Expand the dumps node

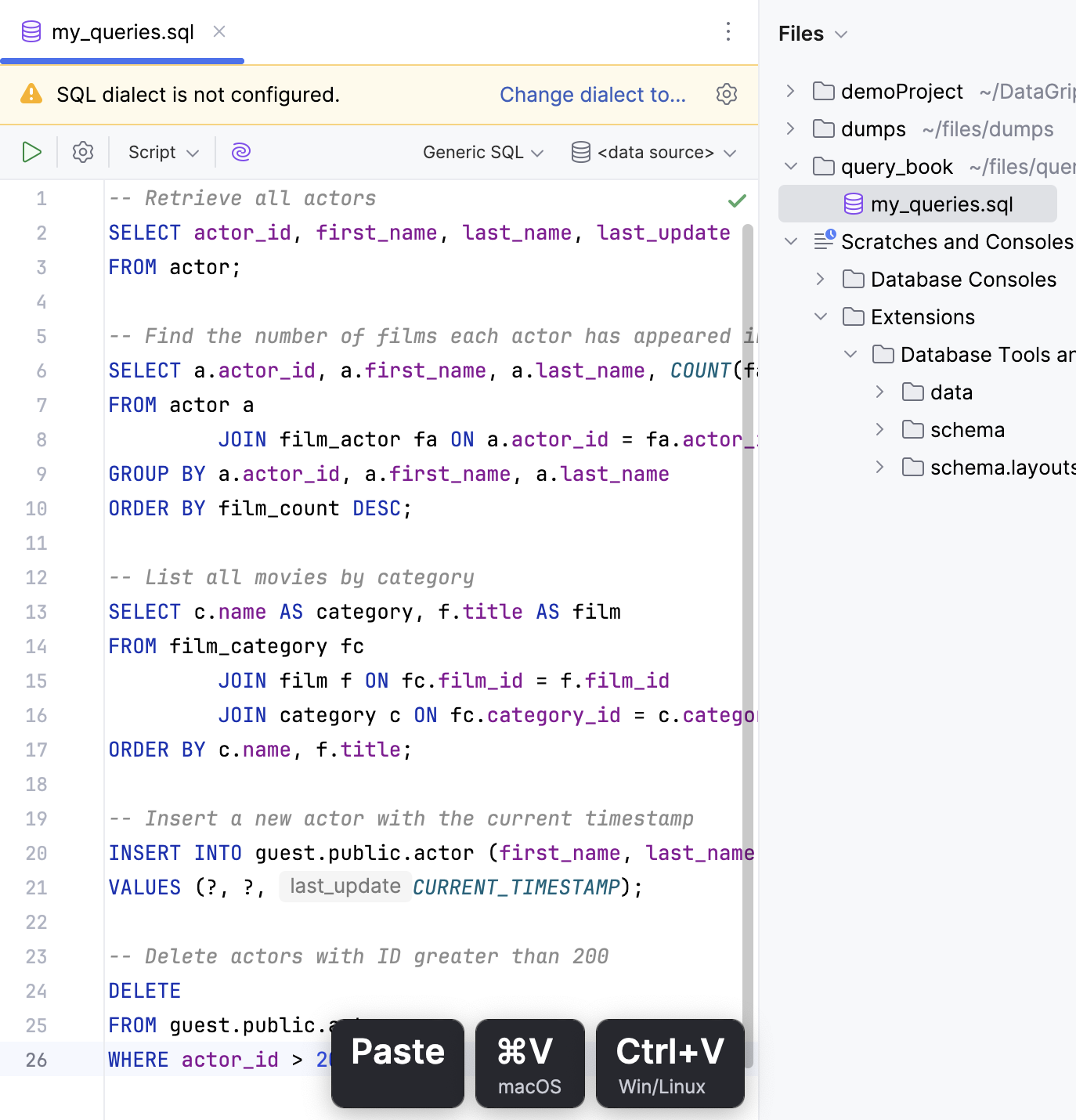(791, 128)
